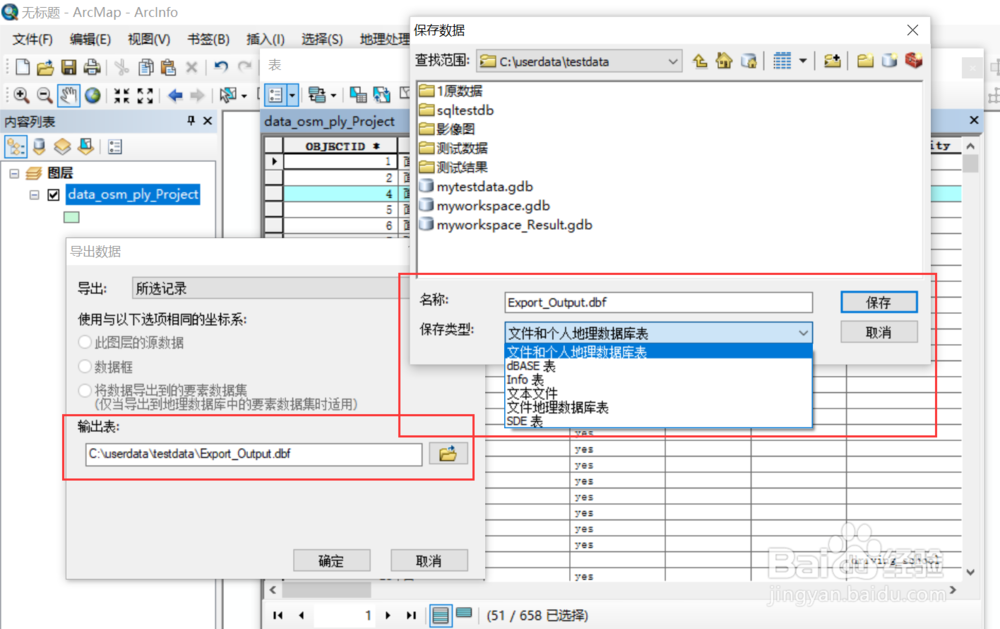Click contents panel Options icon
1000x629 pixels.
pos(115,147)
